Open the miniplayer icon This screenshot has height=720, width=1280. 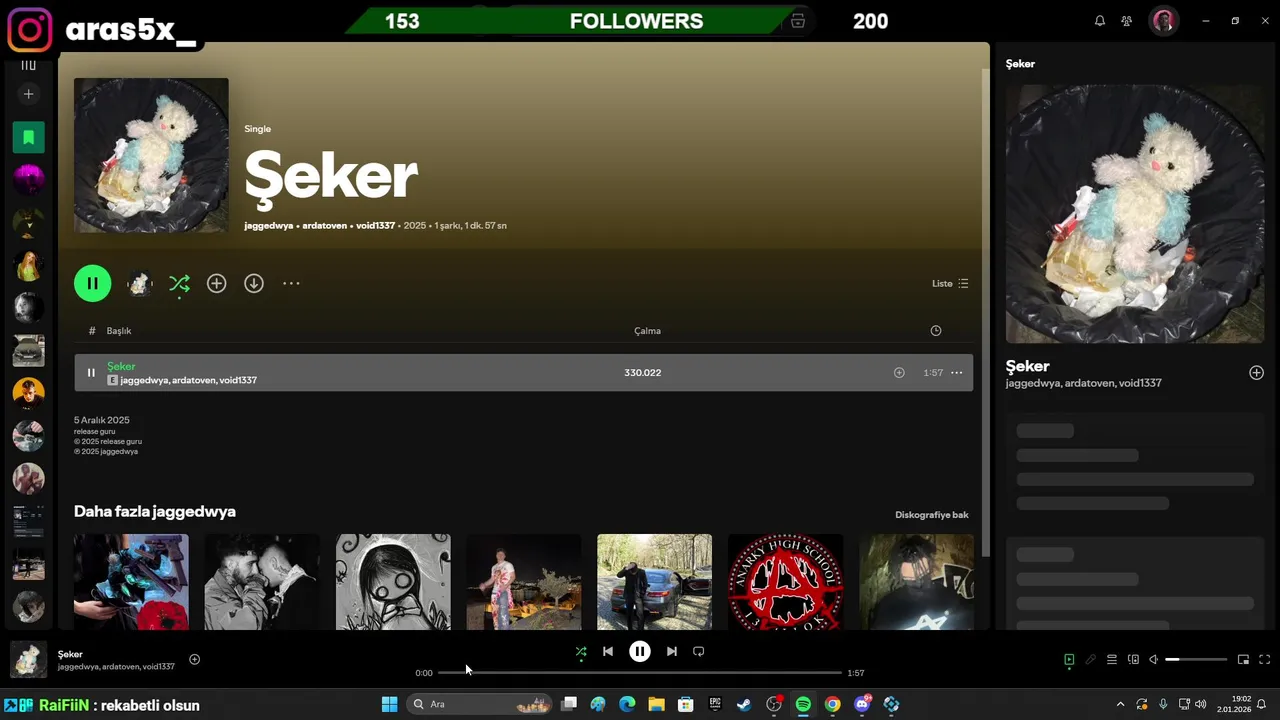(x=1244, y=660)
